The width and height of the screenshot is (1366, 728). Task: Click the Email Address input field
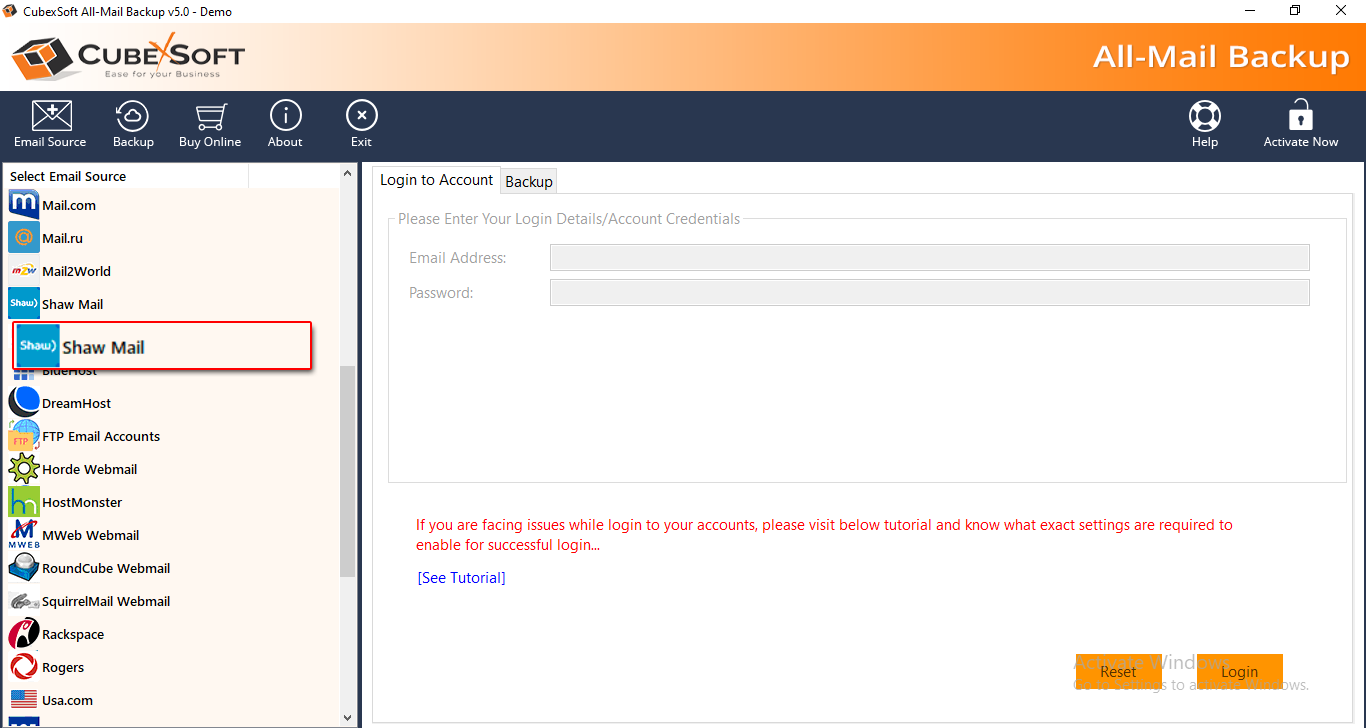[x=929, y=258]
